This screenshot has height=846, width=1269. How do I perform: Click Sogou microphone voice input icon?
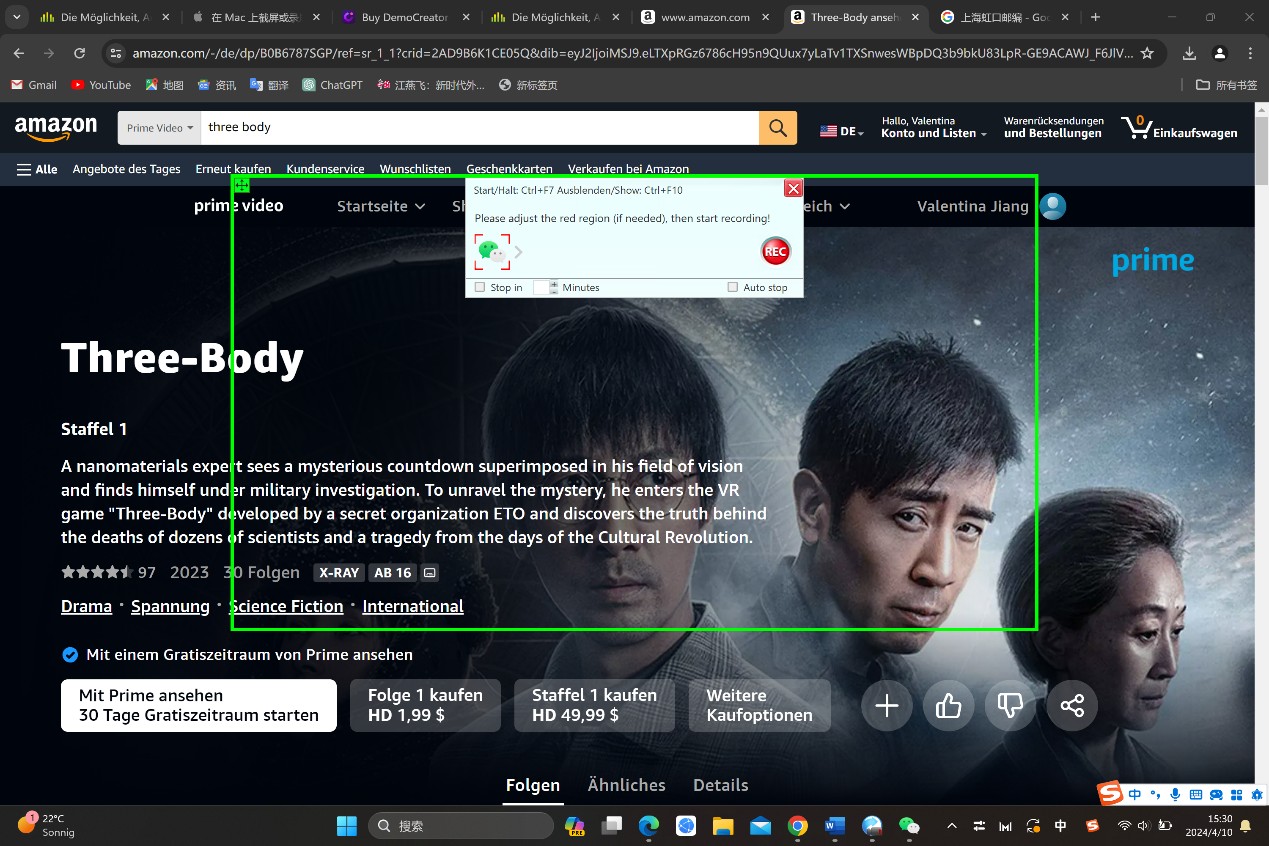pyautogui.click(x=1175, y=795)
